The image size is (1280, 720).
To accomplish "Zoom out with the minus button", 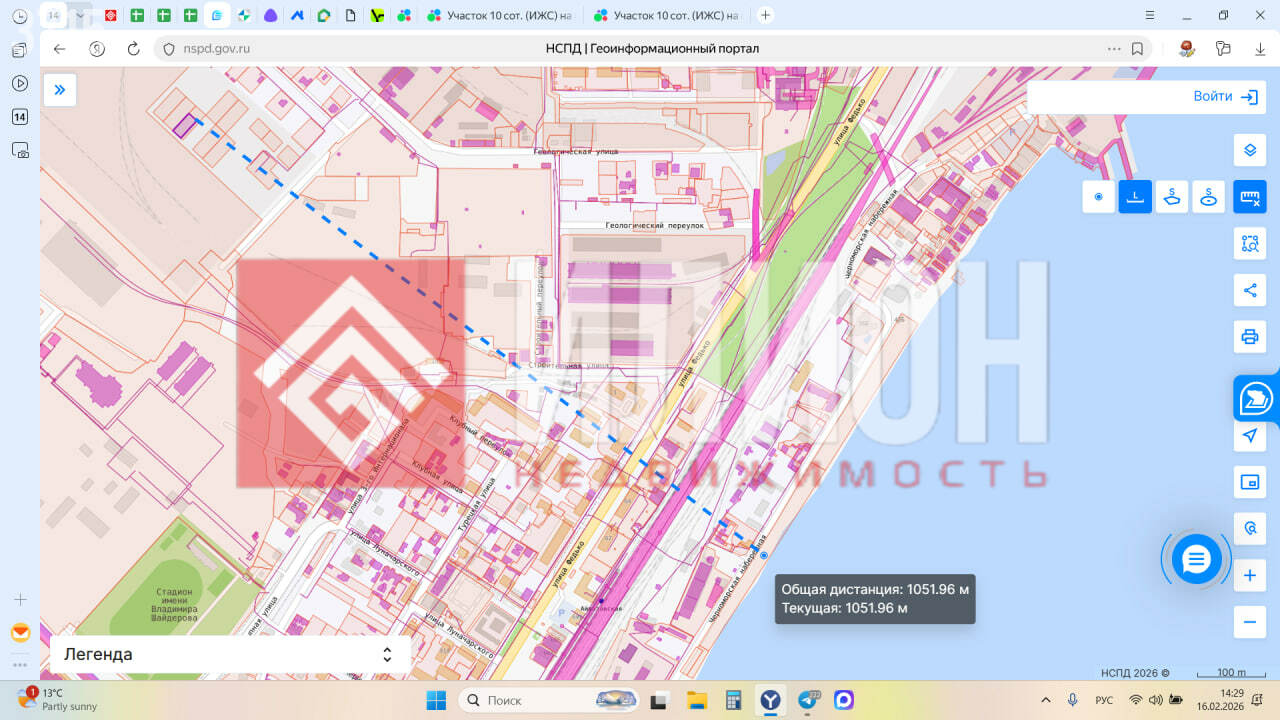I will [1249, 622].
